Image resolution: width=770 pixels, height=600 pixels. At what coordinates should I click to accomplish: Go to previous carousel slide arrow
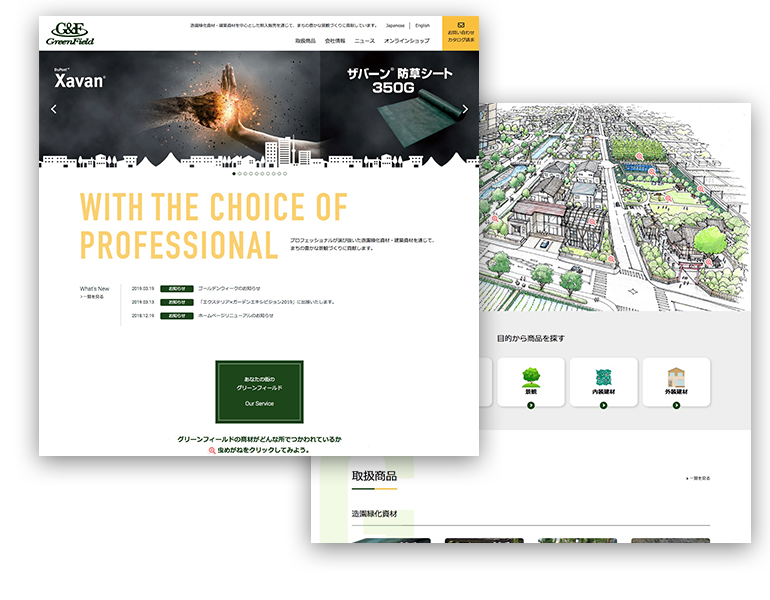[54, 109]
